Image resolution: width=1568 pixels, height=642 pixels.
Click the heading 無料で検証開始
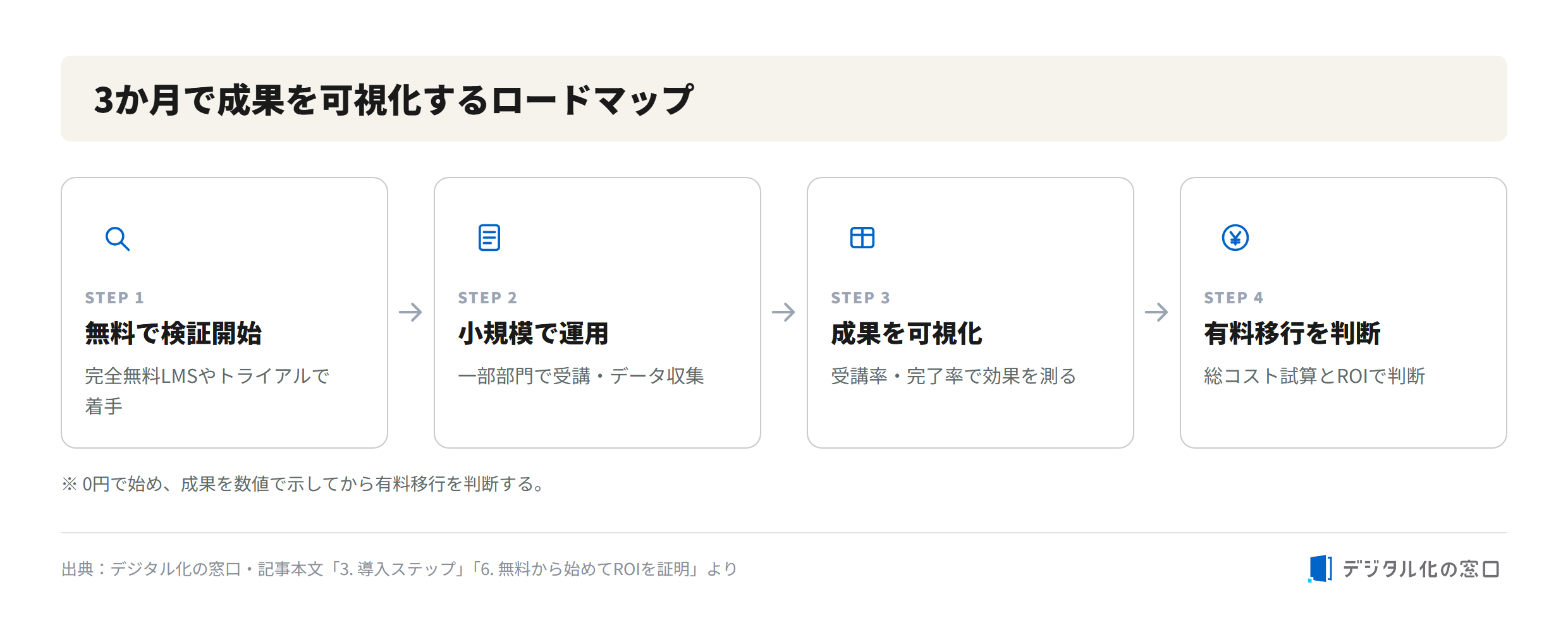pyautogui.click(x=173, y=334)
